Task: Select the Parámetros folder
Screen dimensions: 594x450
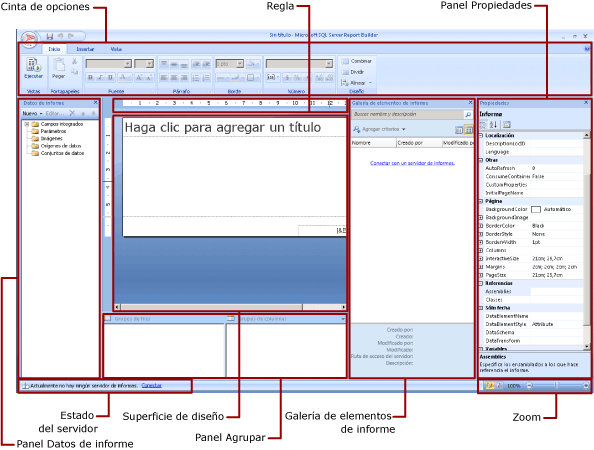Action: [49, 131]
